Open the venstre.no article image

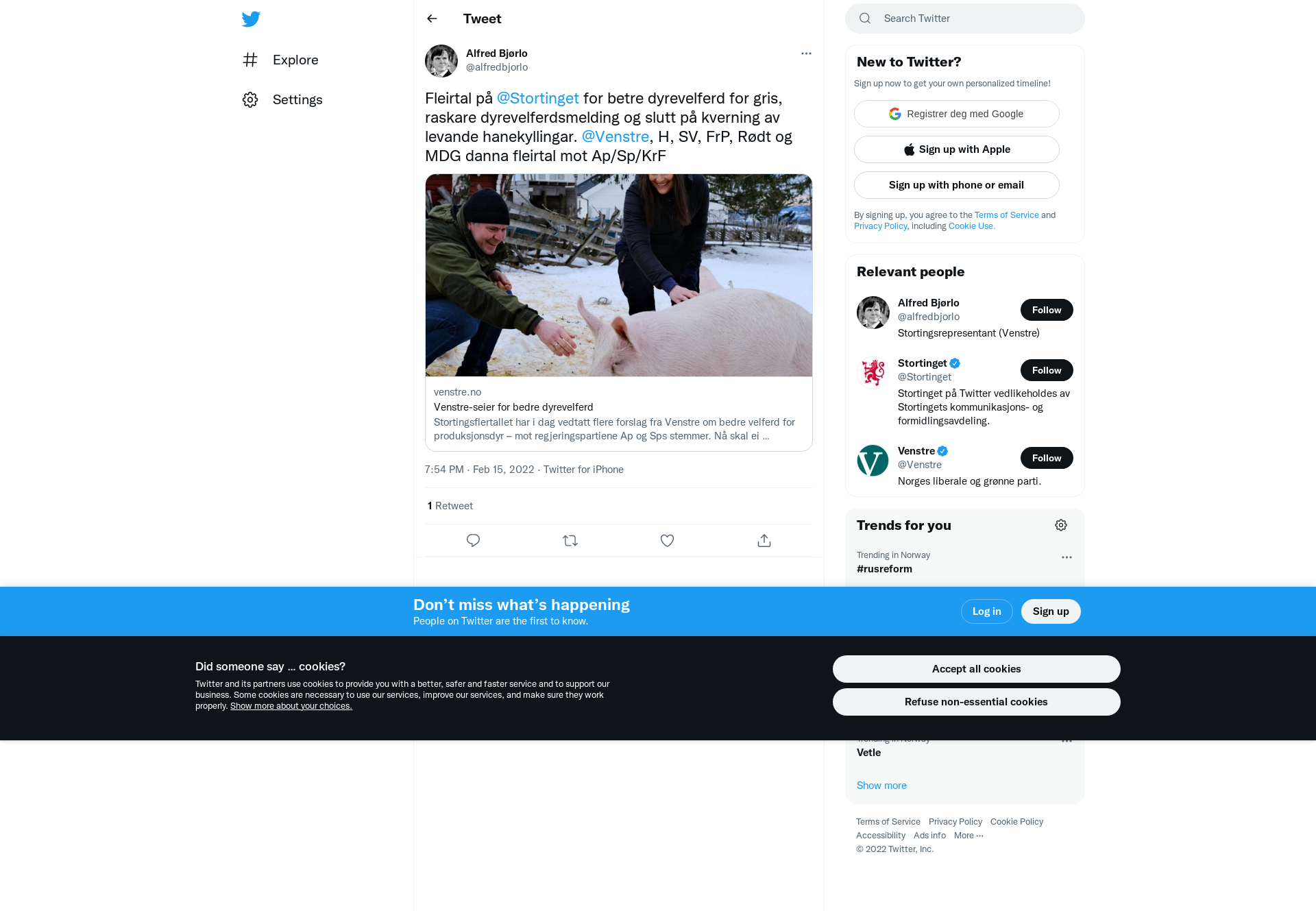(618, 275)
